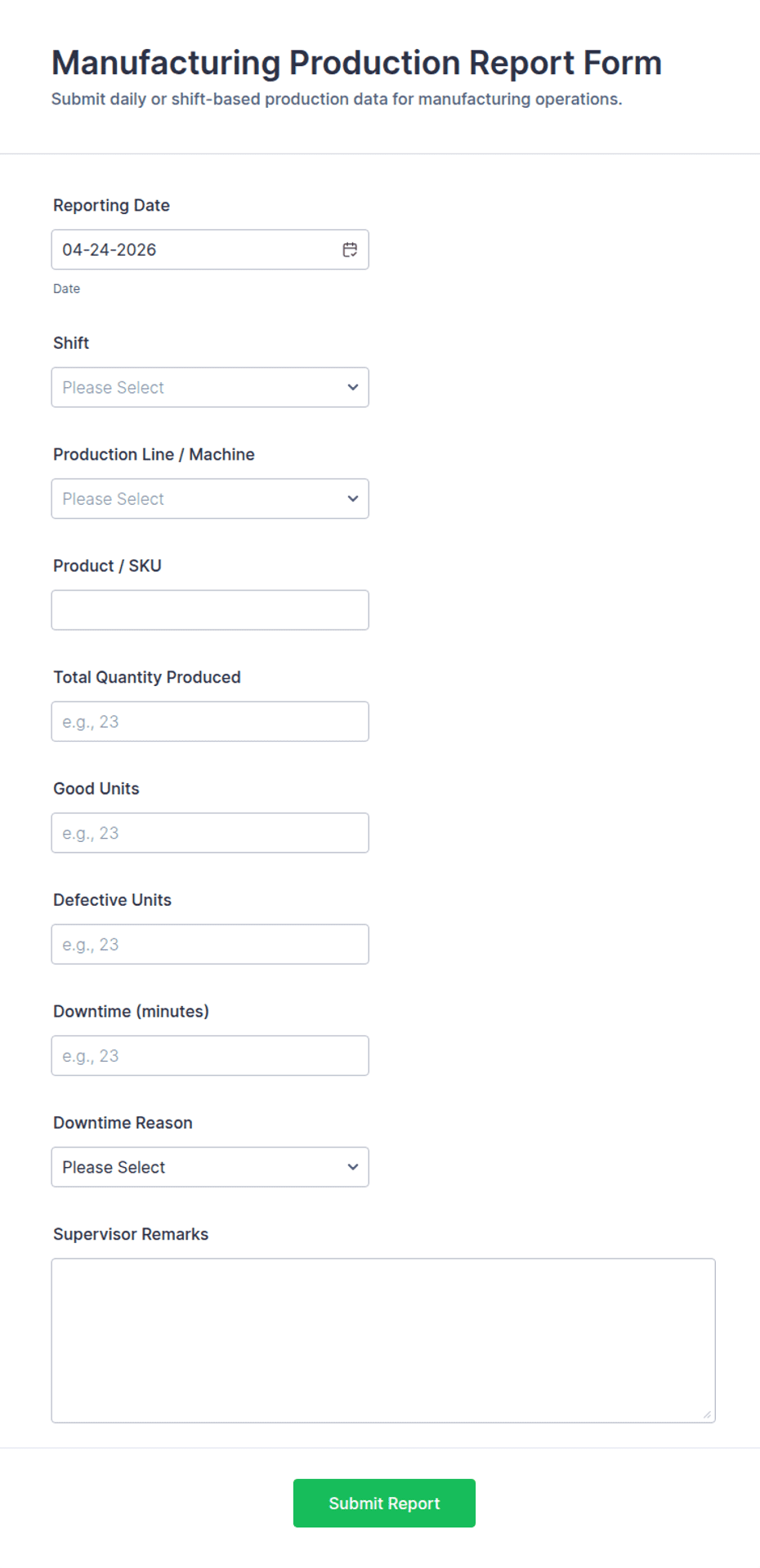Screen dimensions: 760x1568
Task: Click the Downtime minutes input field
Action: [x=209, y=1055]
